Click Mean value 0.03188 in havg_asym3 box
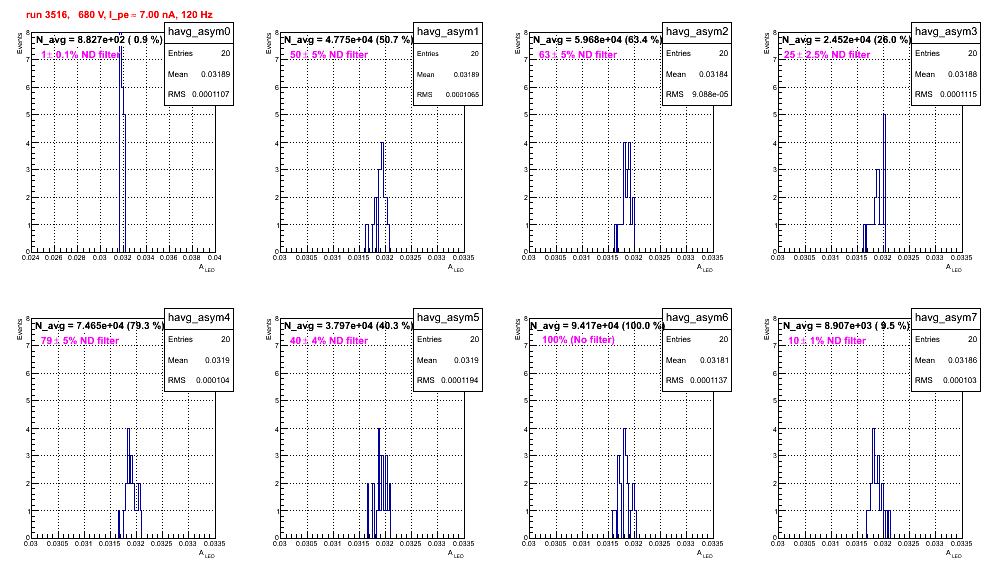Screen dimensions: 996x572 [962, 74]
